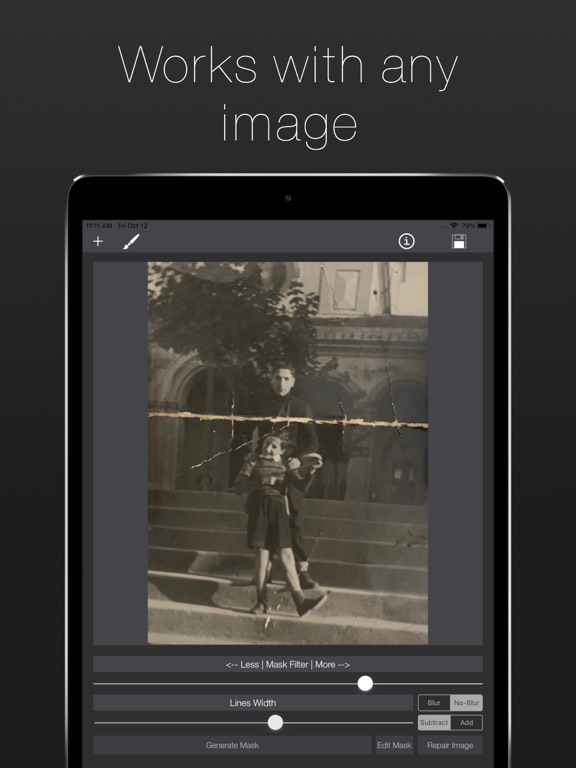Check the Wi-Fi status icon
576x768 pixels.
pyautogui.click(x=454, y=226)
